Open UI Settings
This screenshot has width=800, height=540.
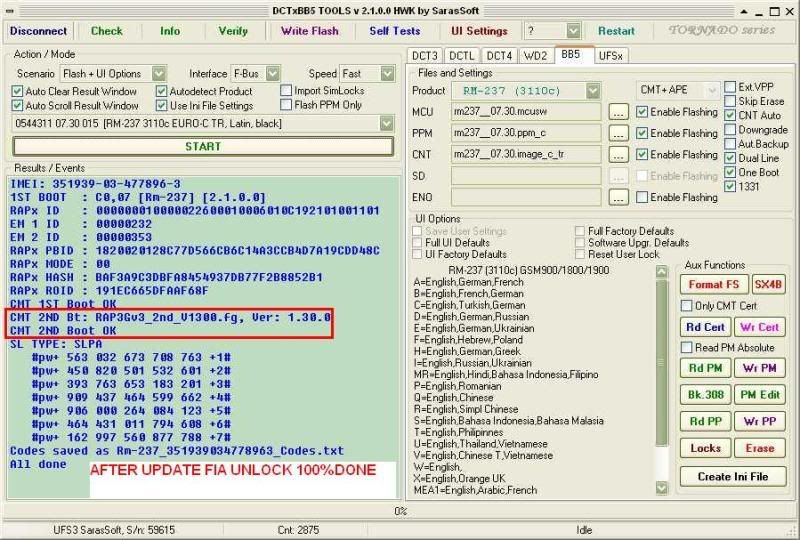coord(479,31)
